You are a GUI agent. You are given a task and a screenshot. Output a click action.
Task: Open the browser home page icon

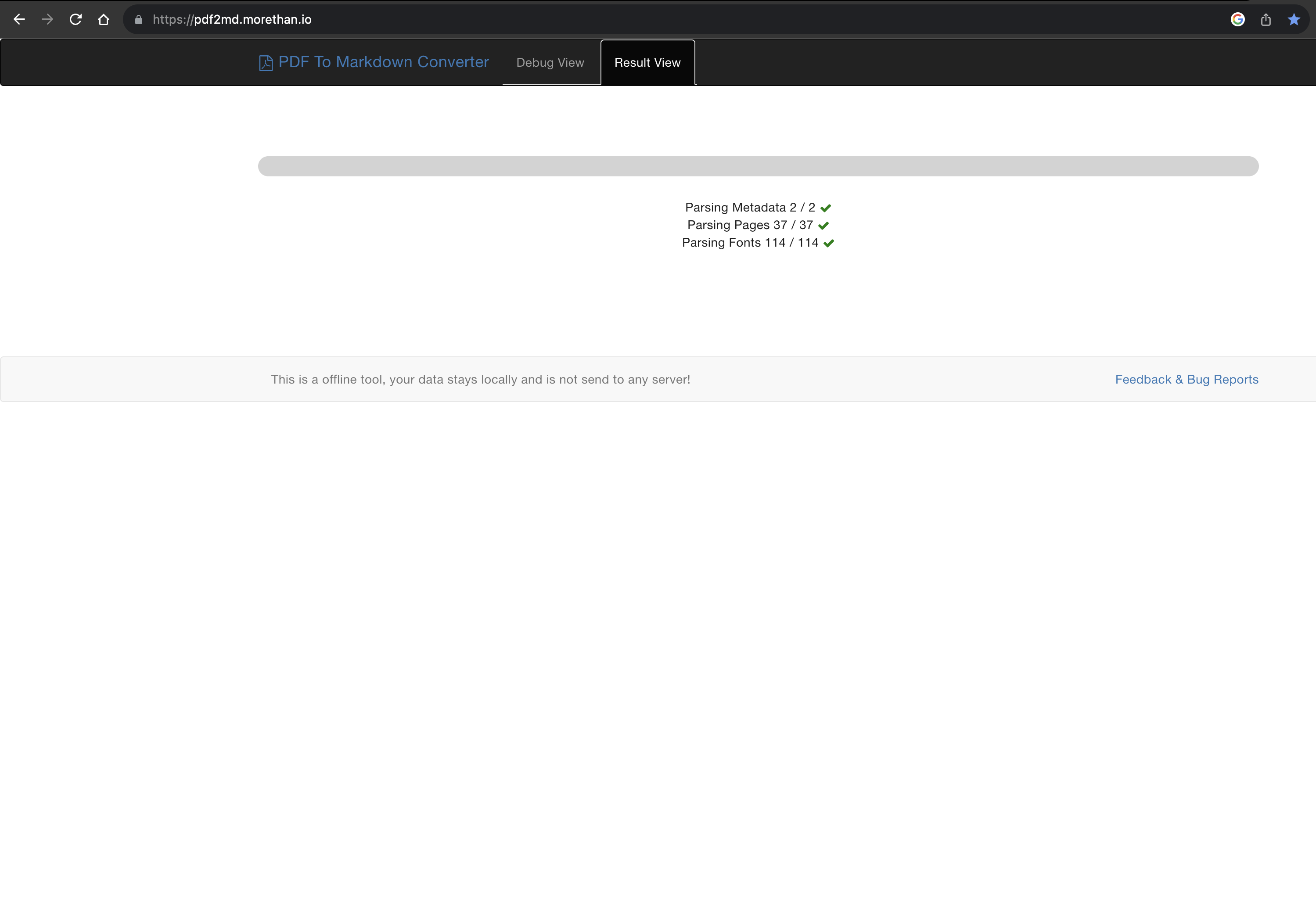tap(104, 19)
